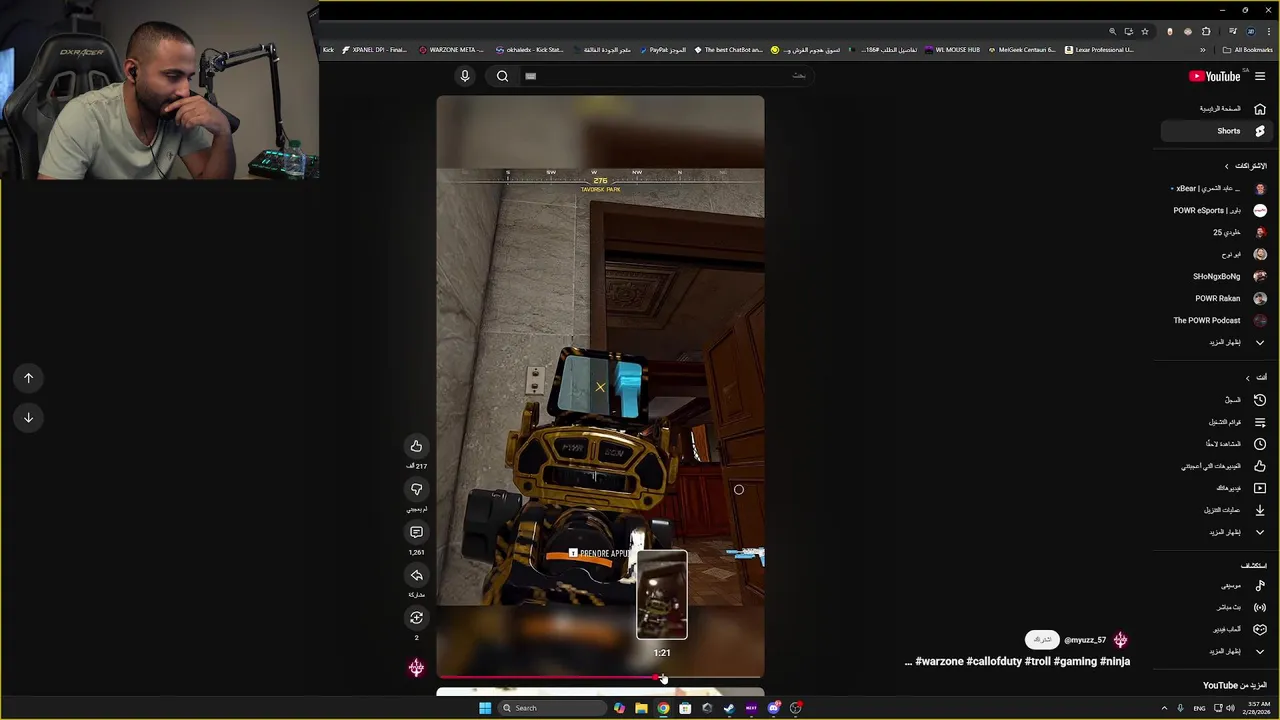Open Downloads with the download arrow icon
Viewport: 1280px width, 720px height.
1217,510
